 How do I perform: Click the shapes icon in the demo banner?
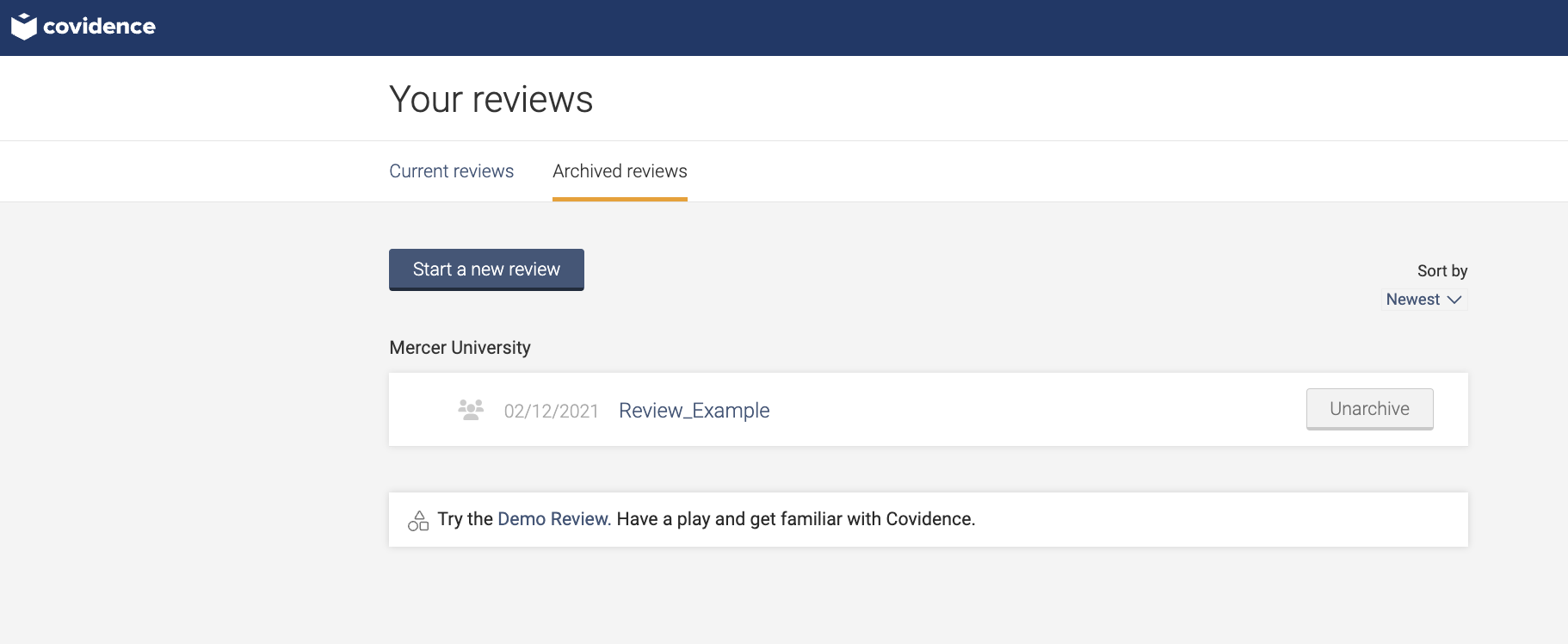pyautogui.click(x=418, y=520)
